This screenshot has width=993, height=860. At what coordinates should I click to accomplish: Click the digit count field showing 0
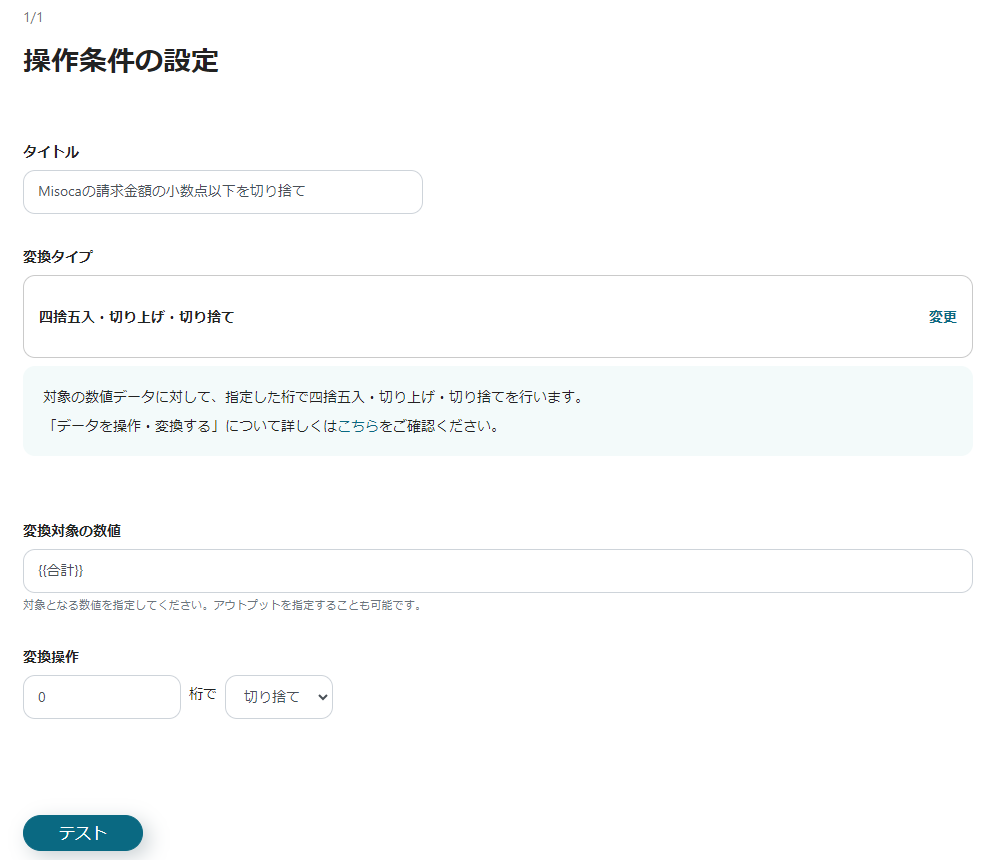pyautogui.click(x=102, y=697)
